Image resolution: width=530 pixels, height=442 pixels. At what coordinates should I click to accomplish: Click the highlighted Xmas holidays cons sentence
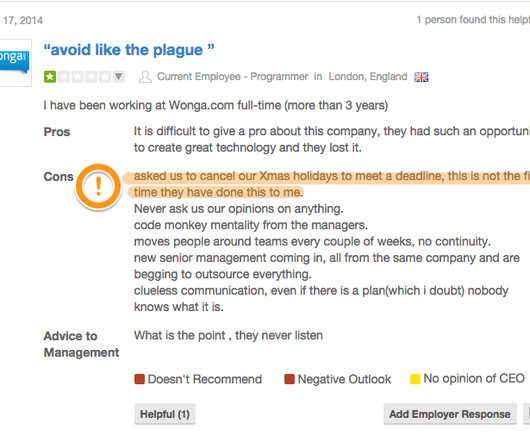[x=327, y=184]
